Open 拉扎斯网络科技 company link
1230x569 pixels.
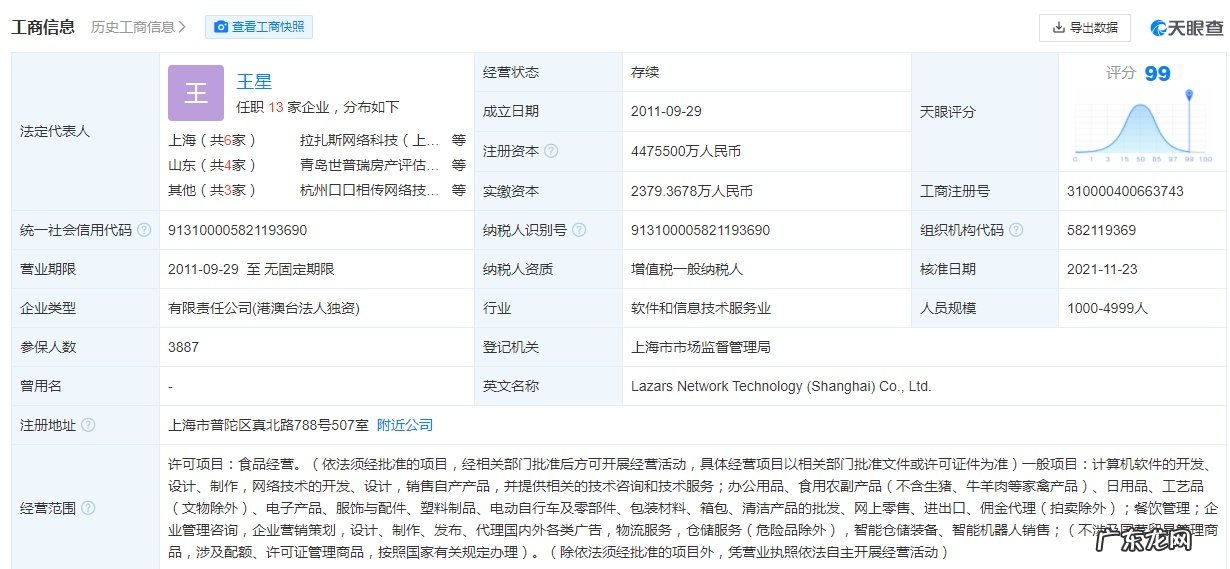pyautogui.click(x=369, y=140)
